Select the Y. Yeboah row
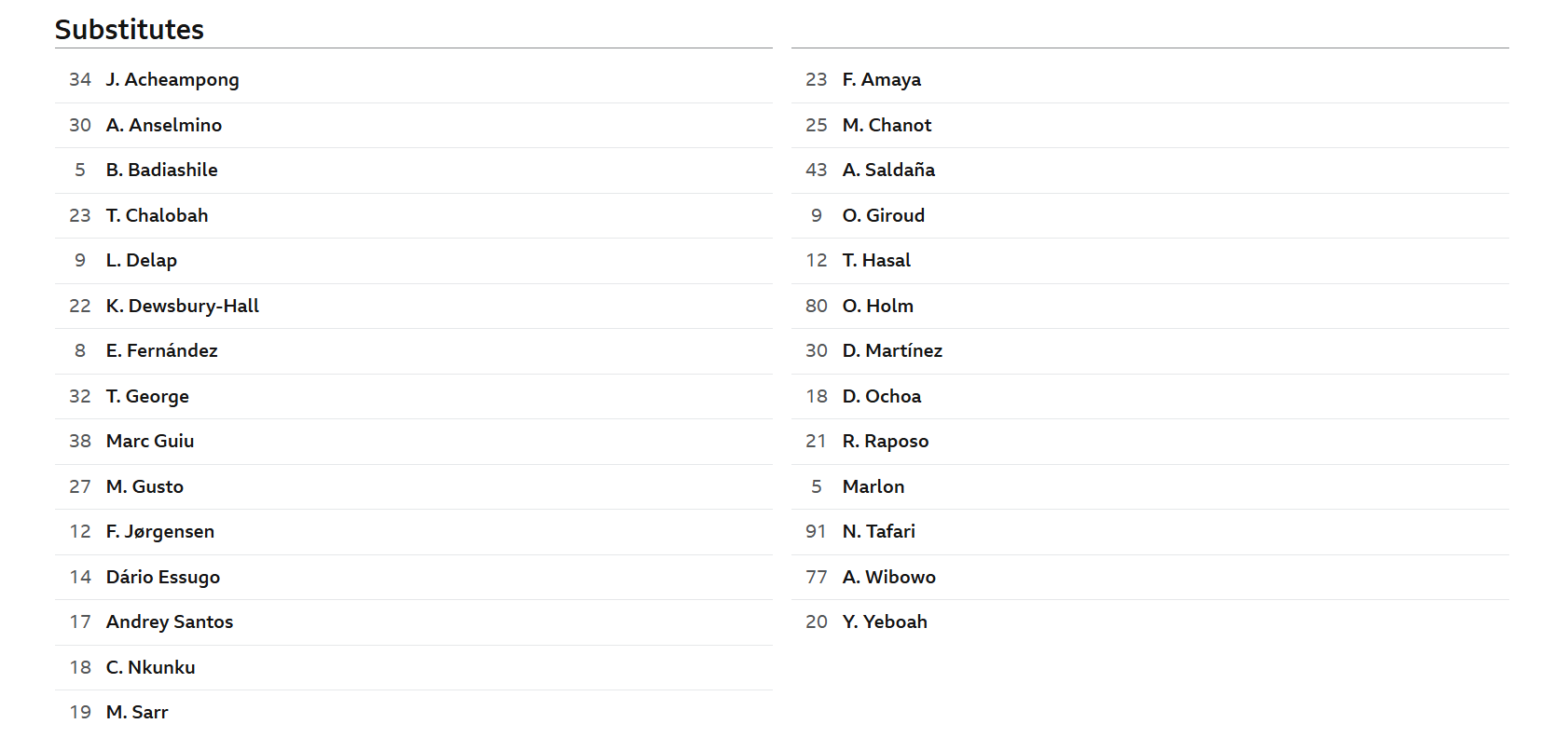The width and height of the screenshot is (1568, 751). 1149,622
